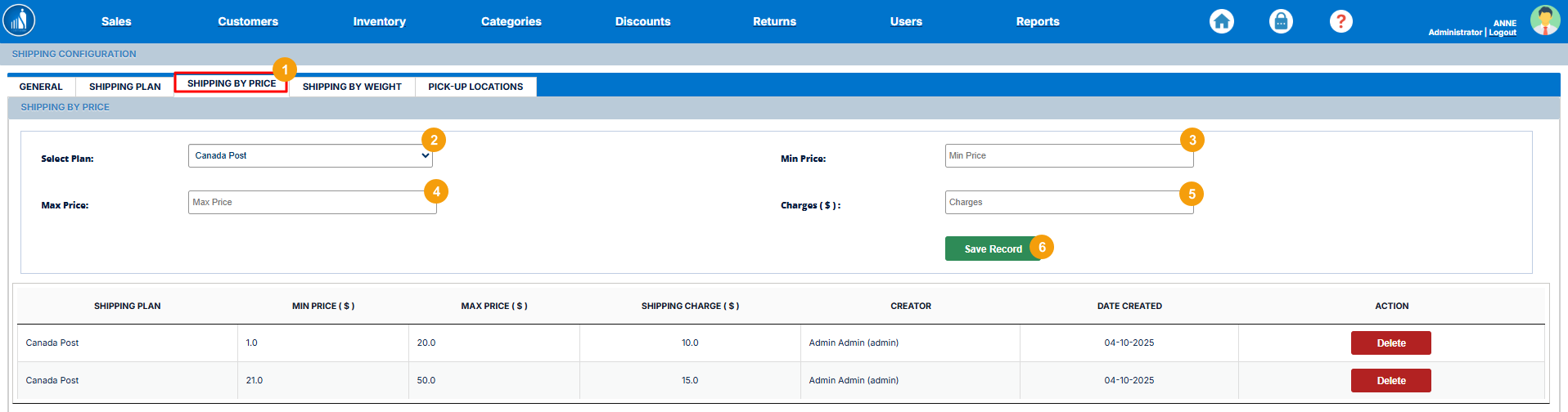Click the application logo icon
The width and height of the screenshot is (1568, 412).
[19, 20]
